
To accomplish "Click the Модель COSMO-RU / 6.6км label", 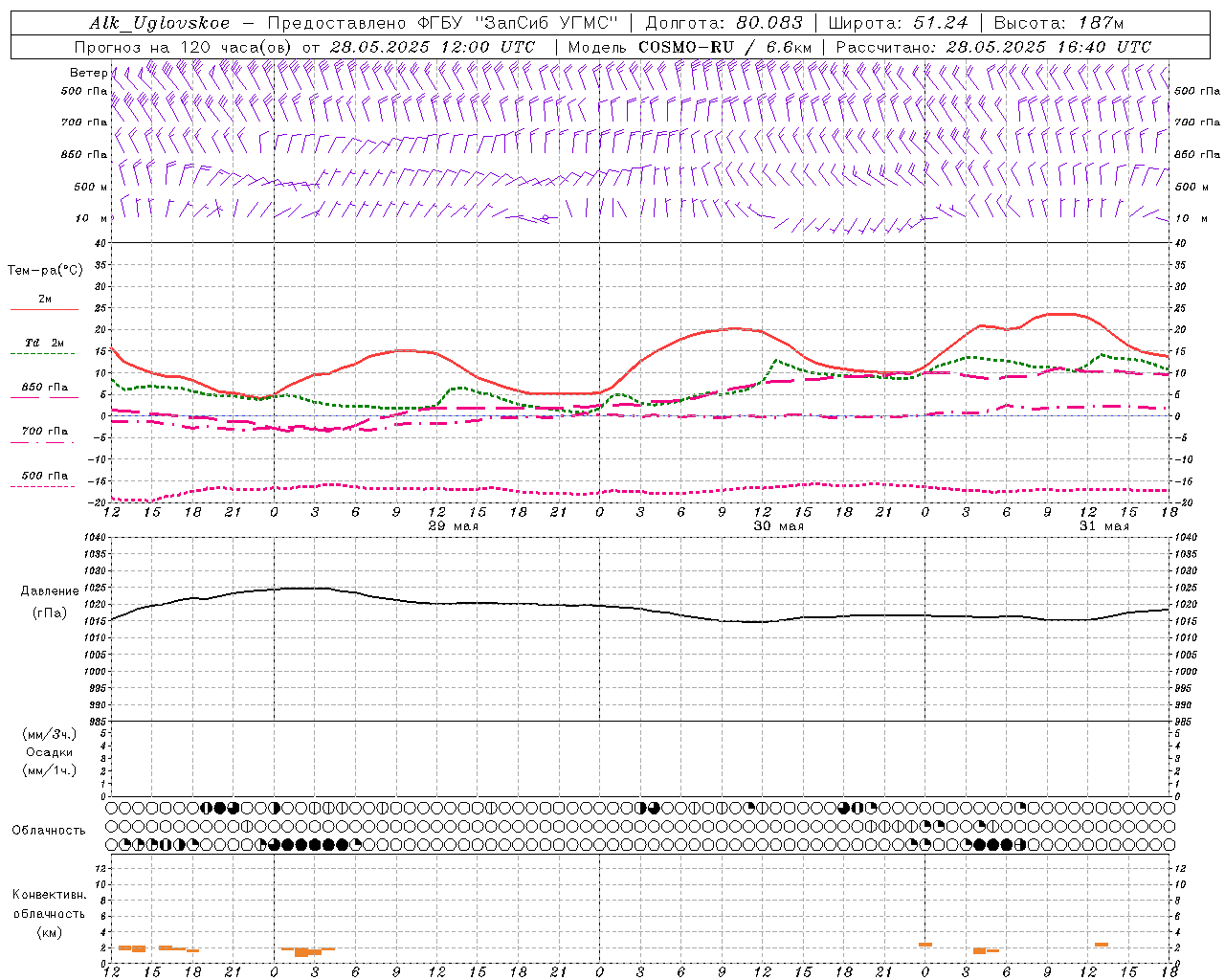I will click(x=689, y=47).
